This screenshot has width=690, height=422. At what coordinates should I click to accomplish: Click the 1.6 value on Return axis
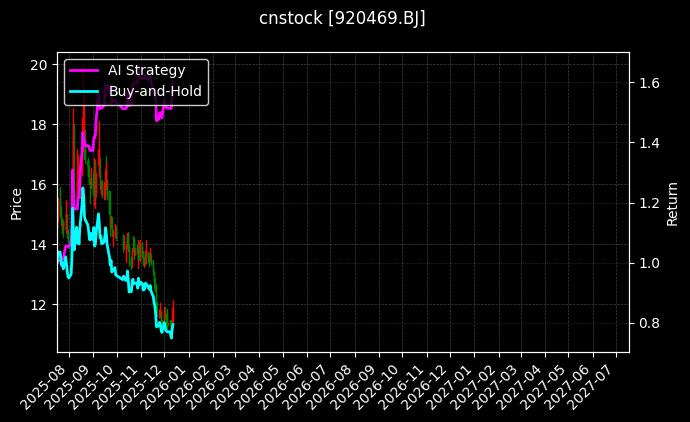[x=648, y=83]
